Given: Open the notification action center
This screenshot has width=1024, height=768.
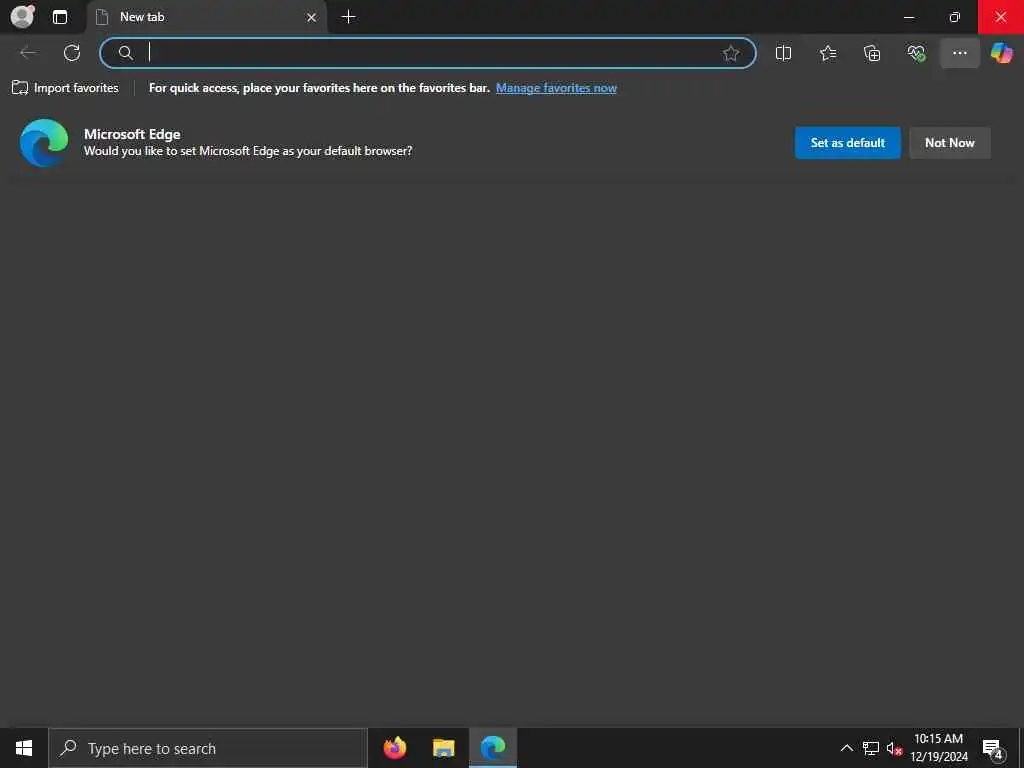Looking at the screenshot, I should (993, 748).
